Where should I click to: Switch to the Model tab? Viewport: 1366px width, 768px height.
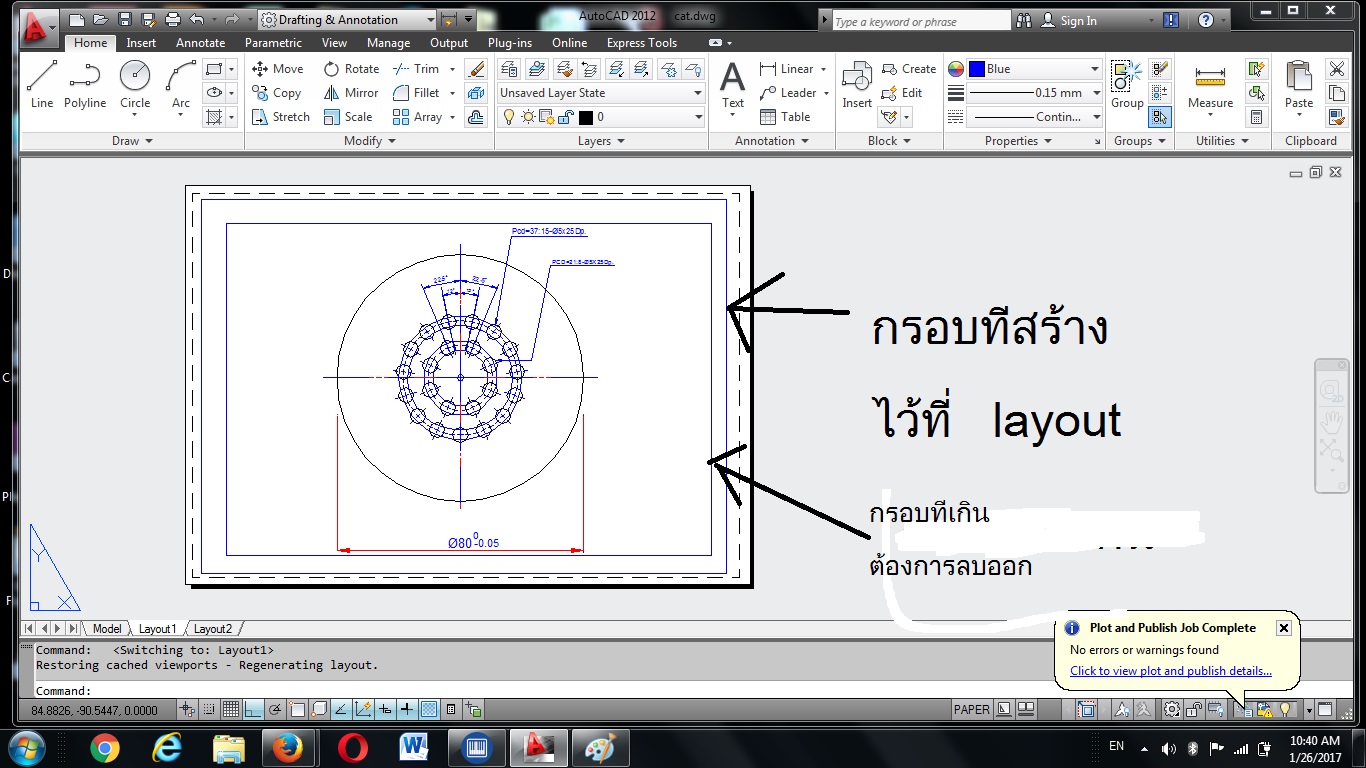(107, 629)
